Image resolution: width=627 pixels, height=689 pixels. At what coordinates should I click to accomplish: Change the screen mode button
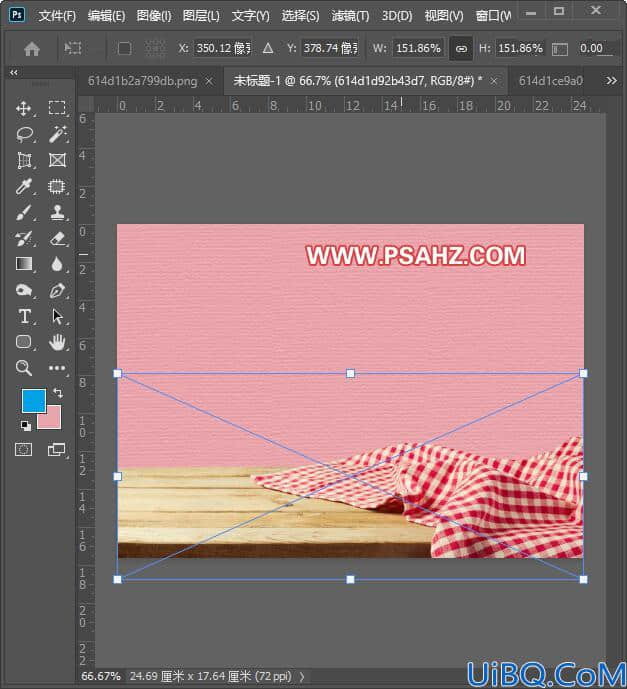[56, 450]
